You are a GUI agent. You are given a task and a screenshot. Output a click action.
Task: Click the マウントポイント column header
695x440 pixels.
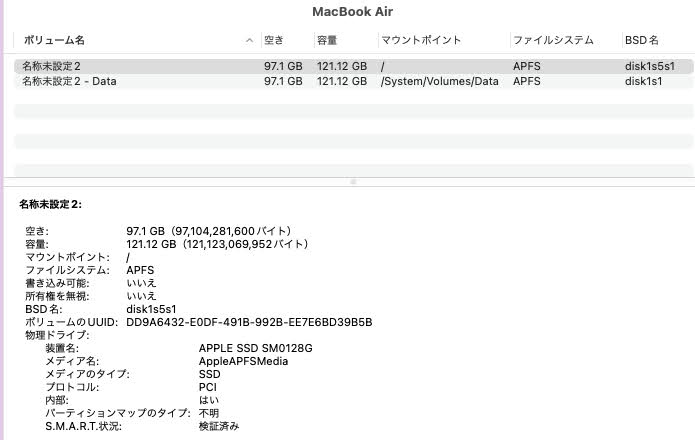coord(421,40)
